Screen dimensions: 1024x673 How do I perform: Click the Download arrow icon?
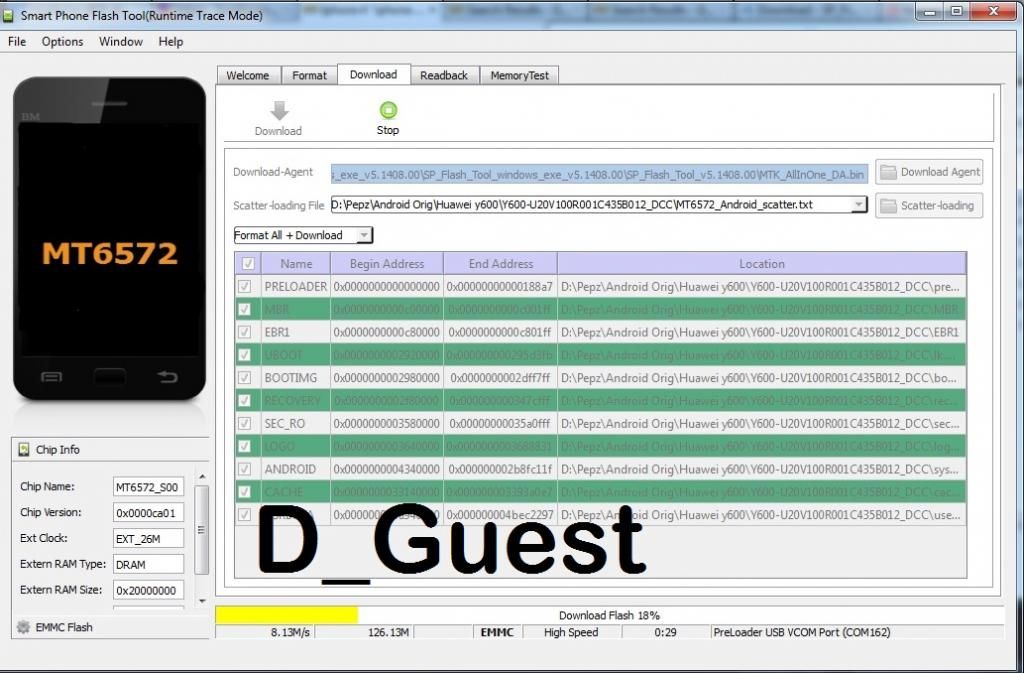click(x=279, y=111)
